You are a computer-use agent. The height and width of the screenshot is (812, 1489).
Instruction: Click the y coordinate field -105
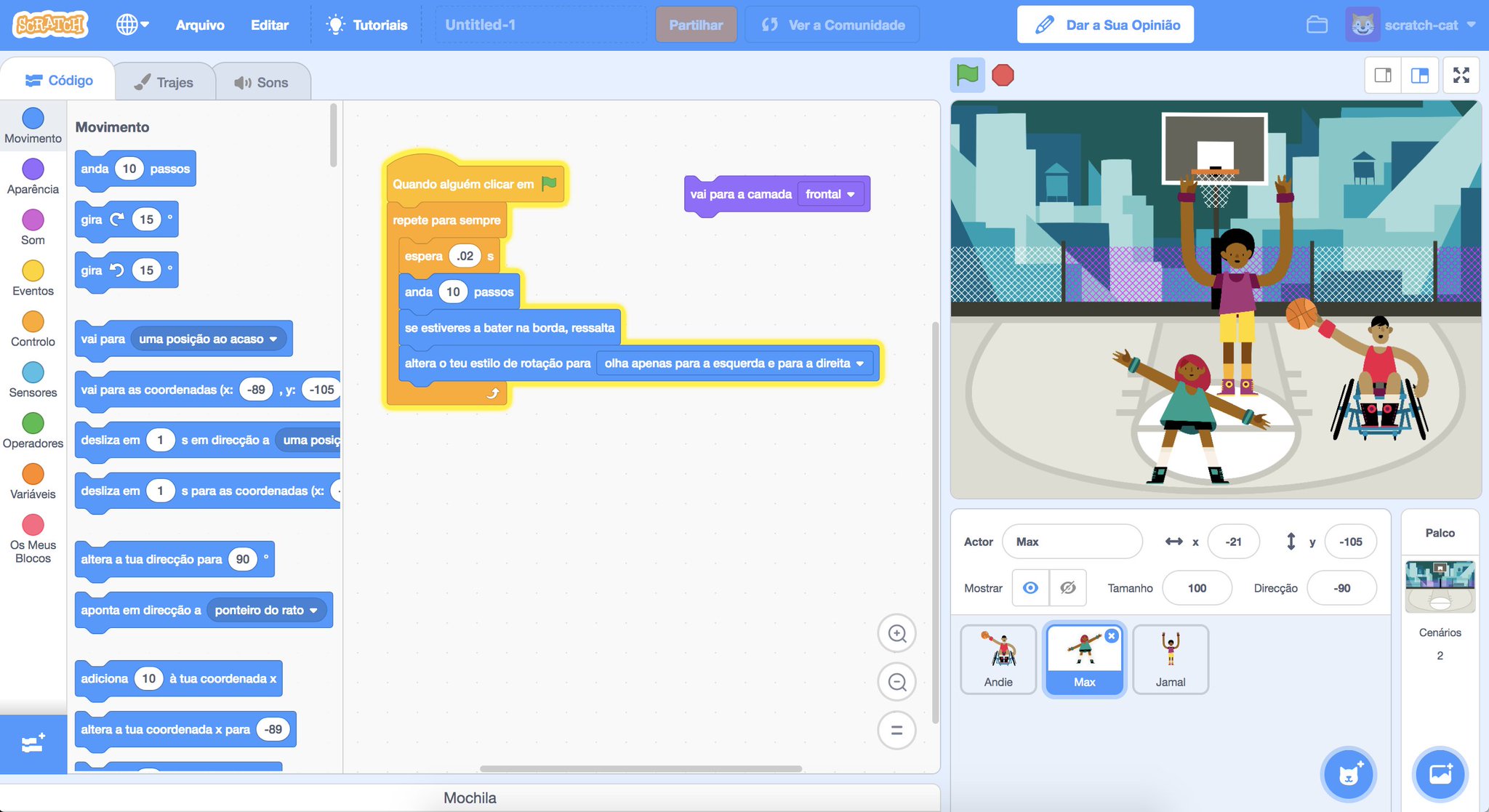pos(1350,542)
